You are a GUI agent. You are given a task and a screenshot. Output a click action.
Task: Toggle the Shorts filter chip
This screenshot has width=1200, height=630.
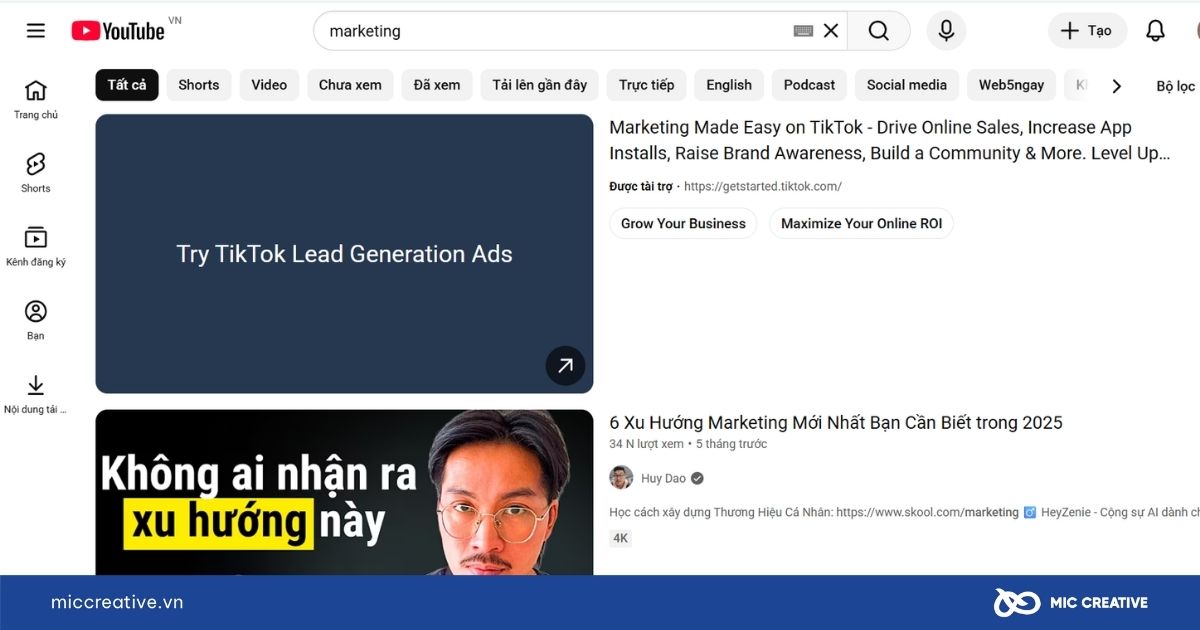point(198,85)
